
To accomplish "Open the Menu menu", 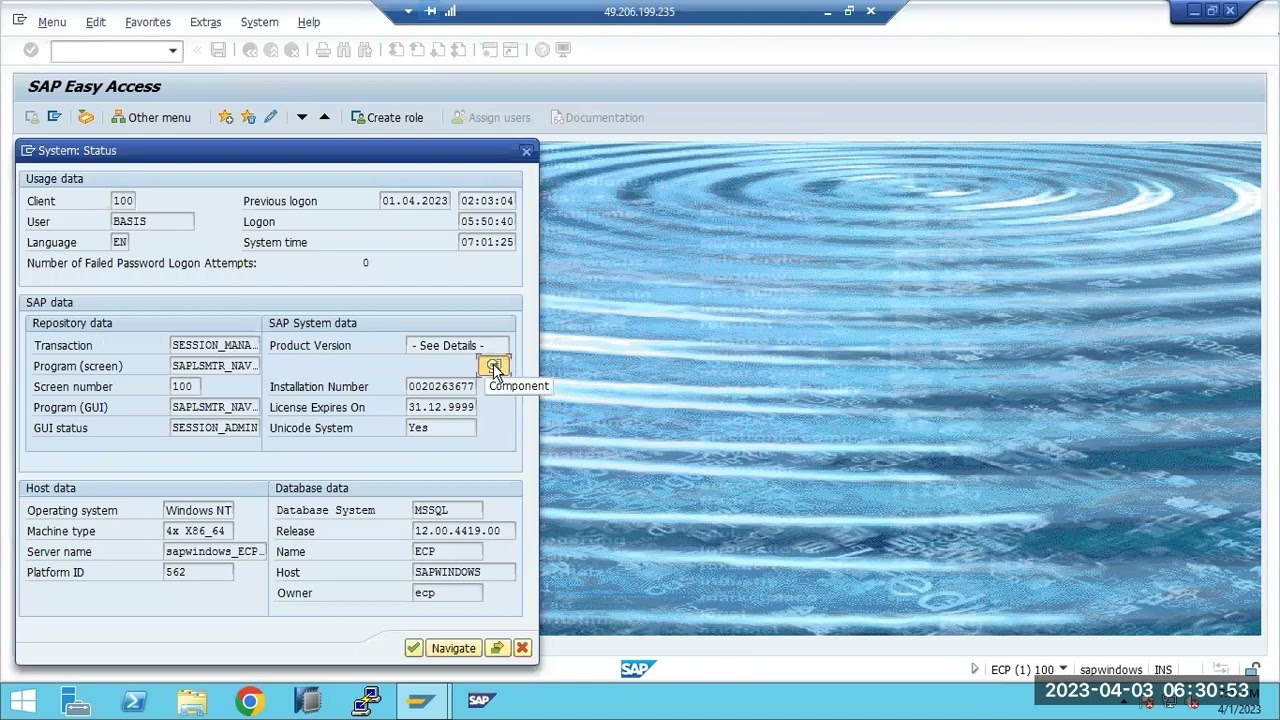I will (52, 22).
